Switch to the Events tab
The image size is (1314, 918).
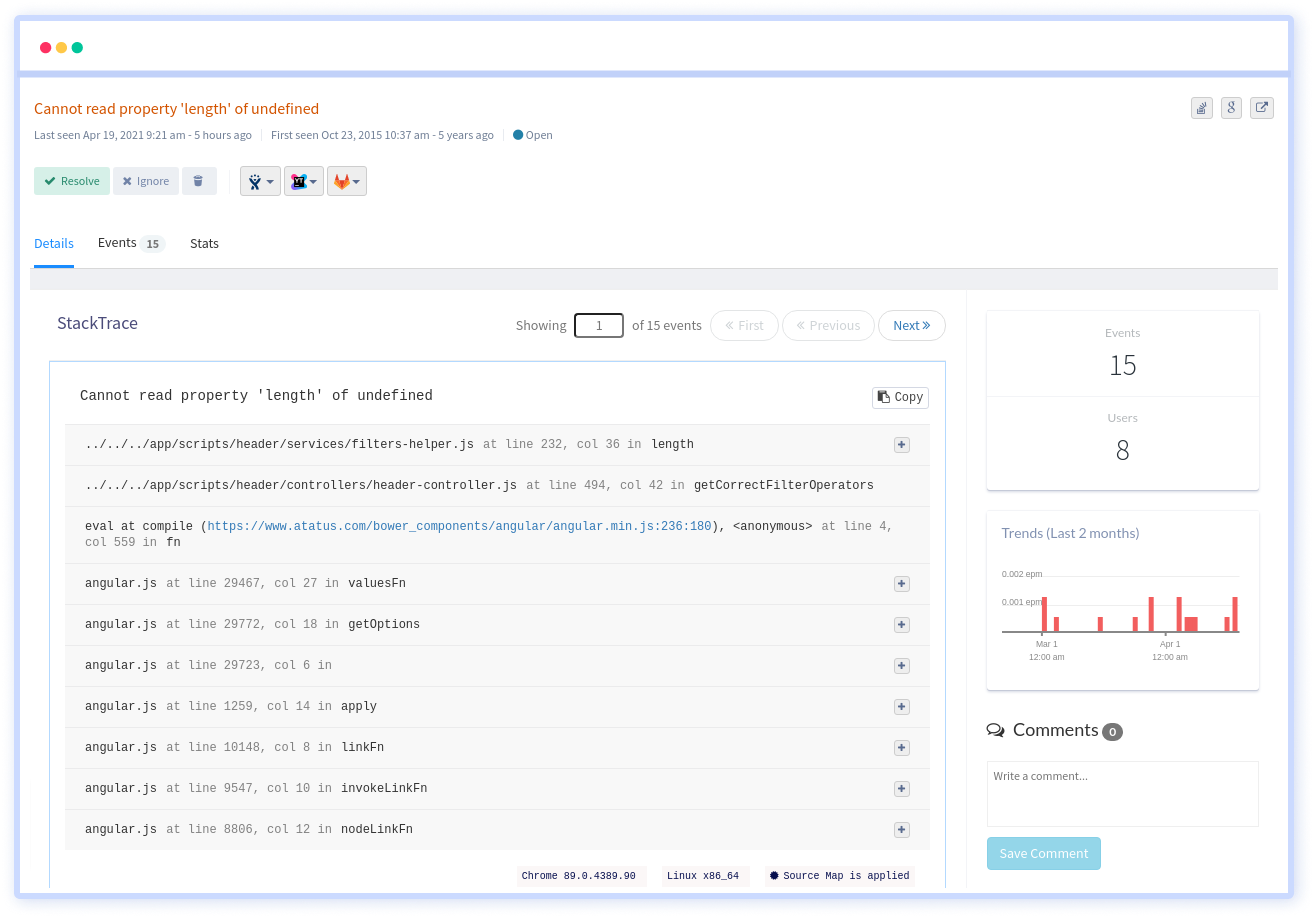pos(117,242)
